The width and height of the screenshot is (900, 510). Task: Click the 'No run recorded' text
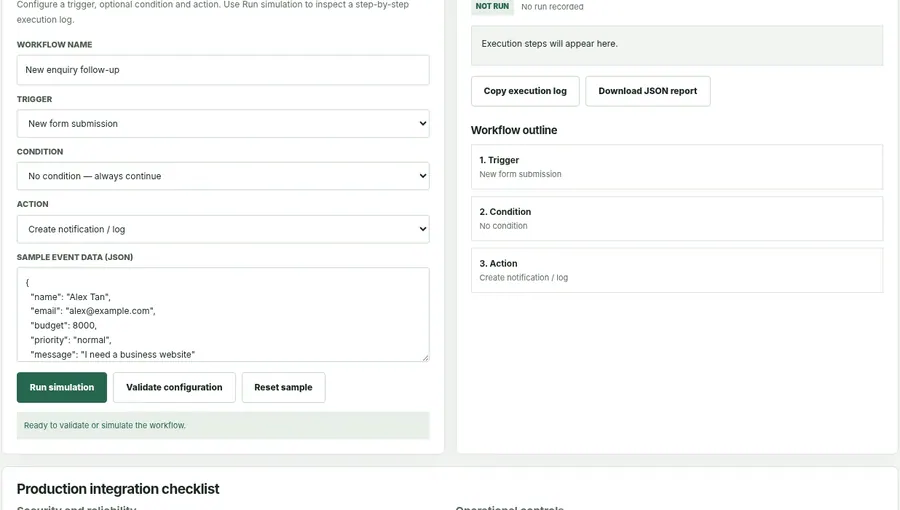point(552,7)
